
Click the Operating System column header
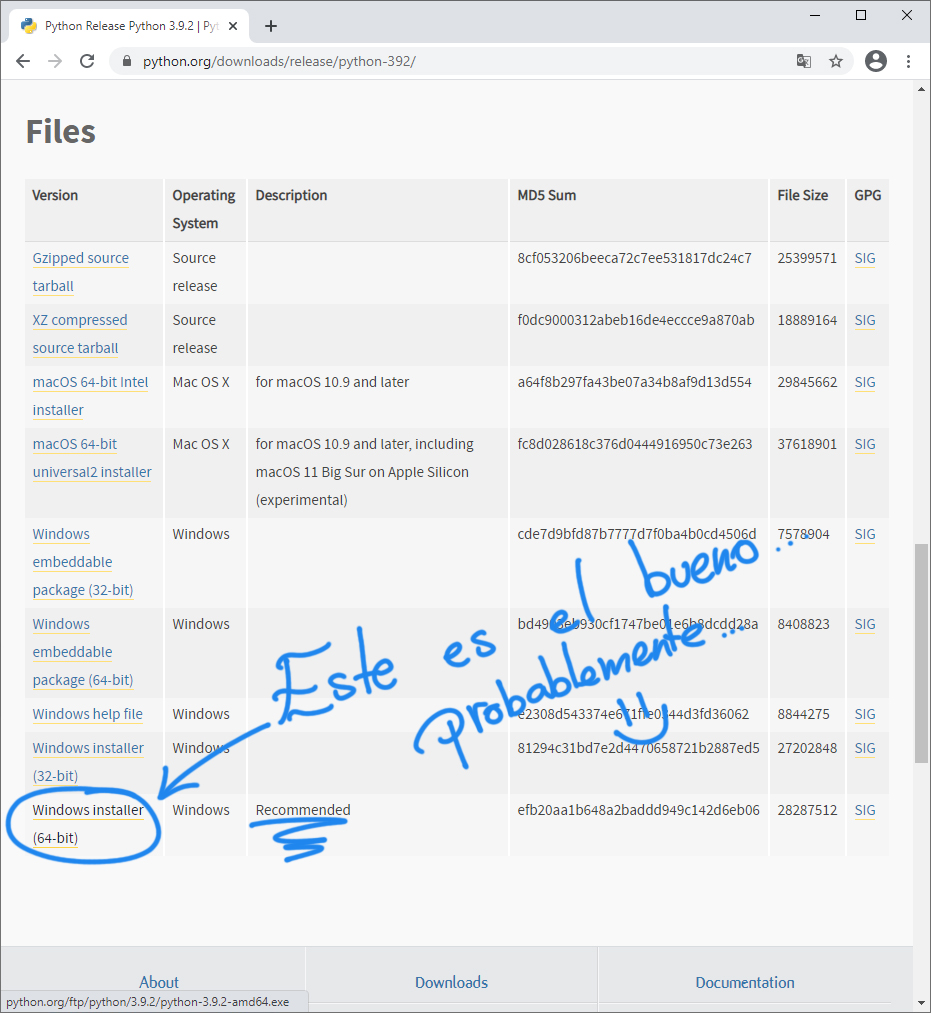pyautogui.click(x=204, y=209)
